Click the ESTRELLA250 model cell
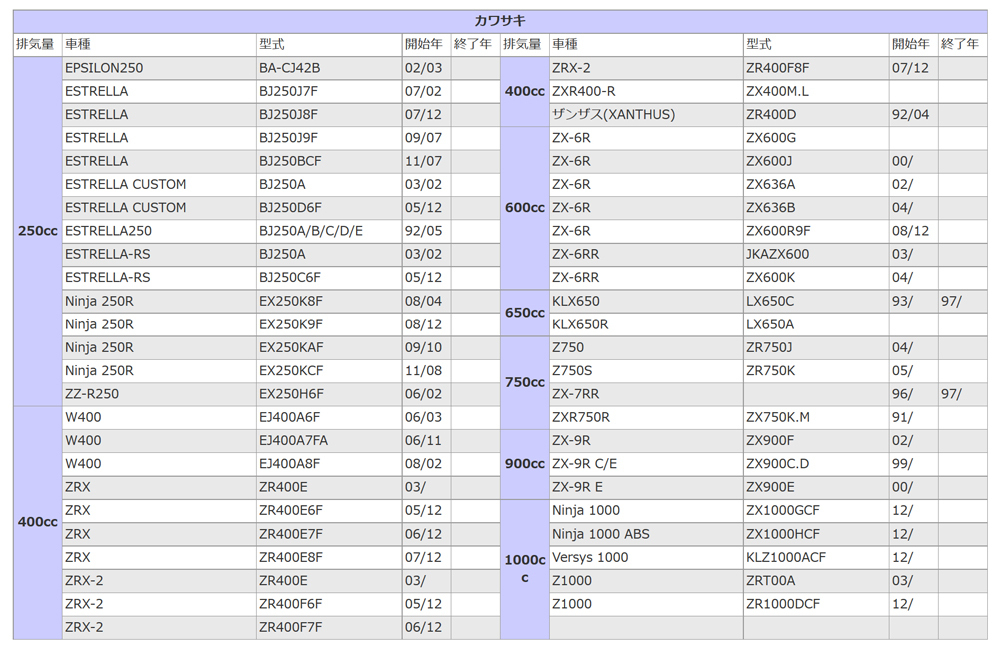Viewport: 1000px width, 647px height. coord(159,231)
